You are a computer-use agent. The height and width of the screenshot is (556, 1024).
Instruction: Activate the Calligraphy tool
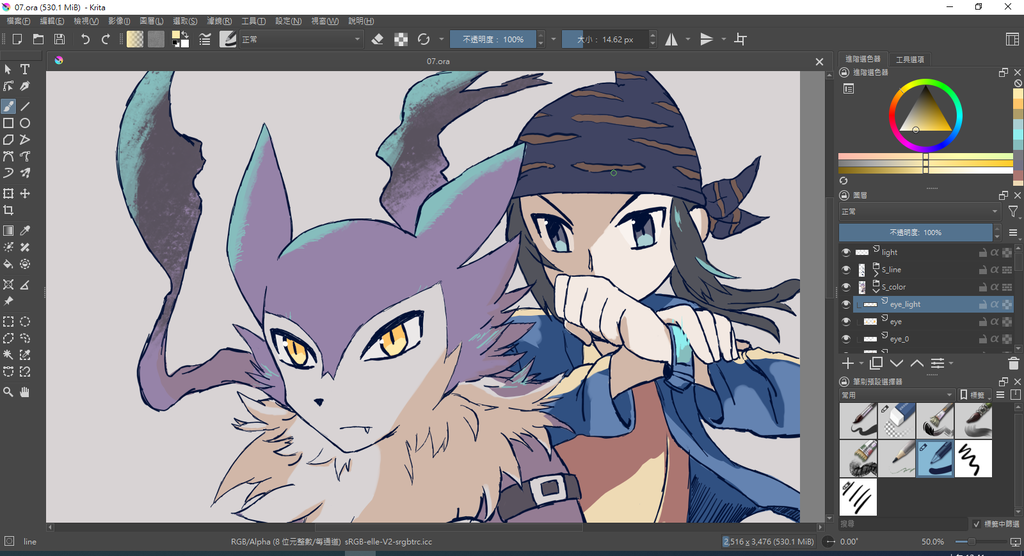pyautogui.click(x=25, y=86)
